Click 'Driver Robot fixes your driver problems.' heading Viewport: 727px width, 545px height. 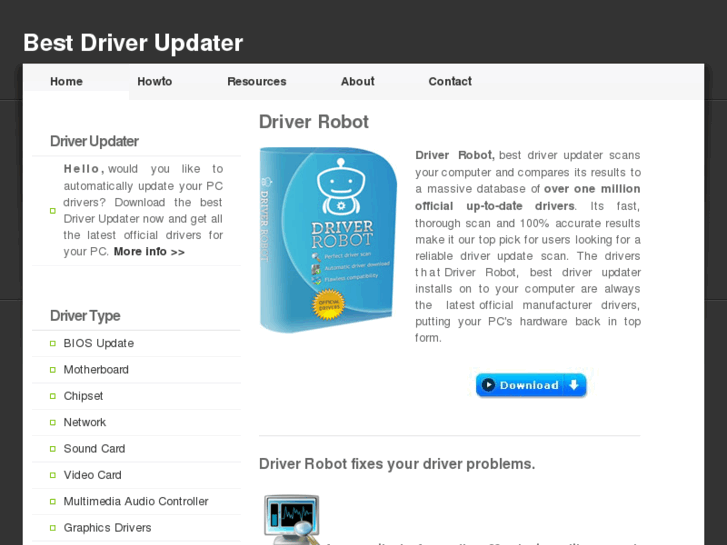[397, 464]
